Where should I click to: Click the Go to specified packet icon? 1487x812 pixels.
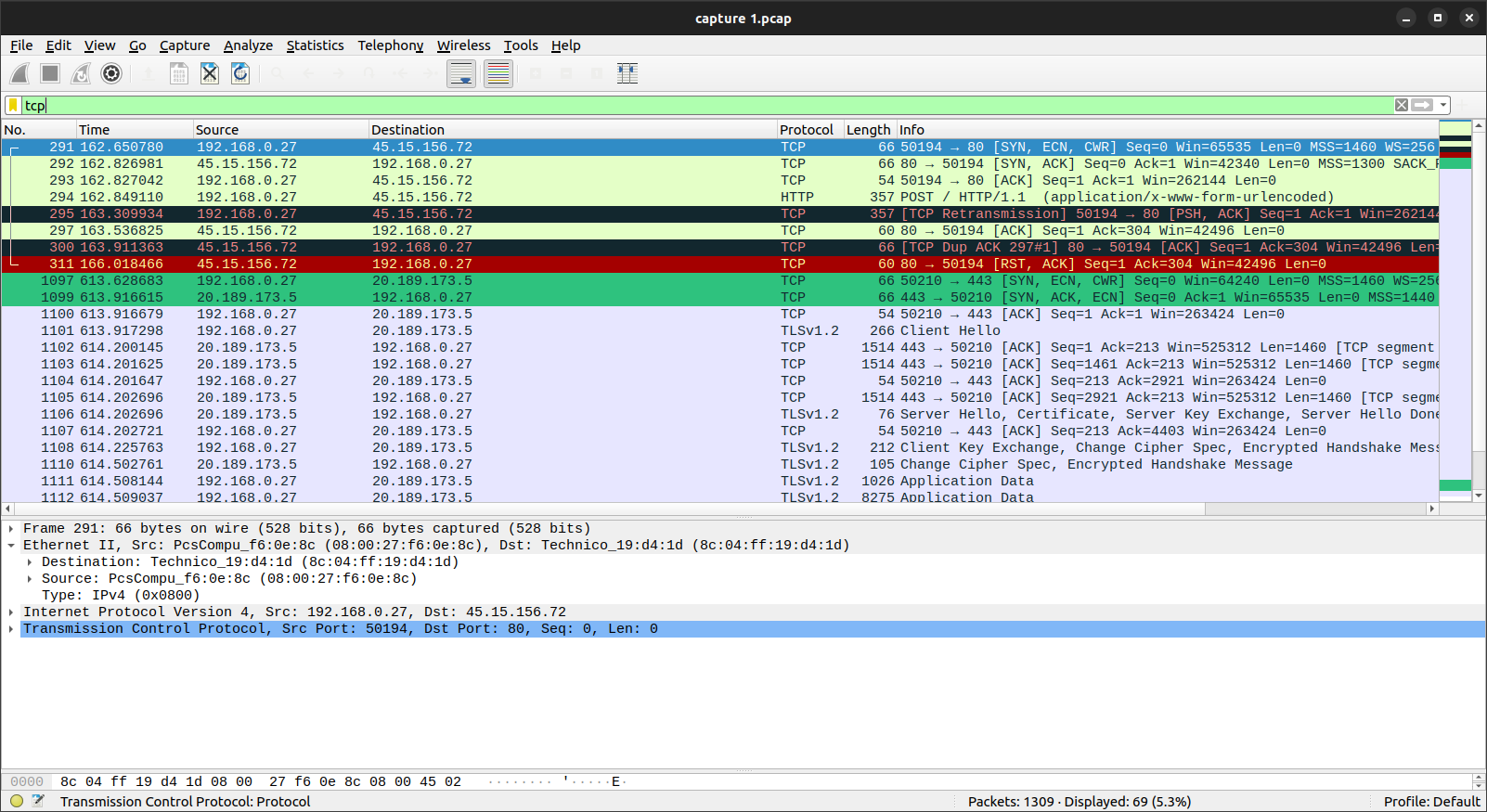tap(369, 73)
